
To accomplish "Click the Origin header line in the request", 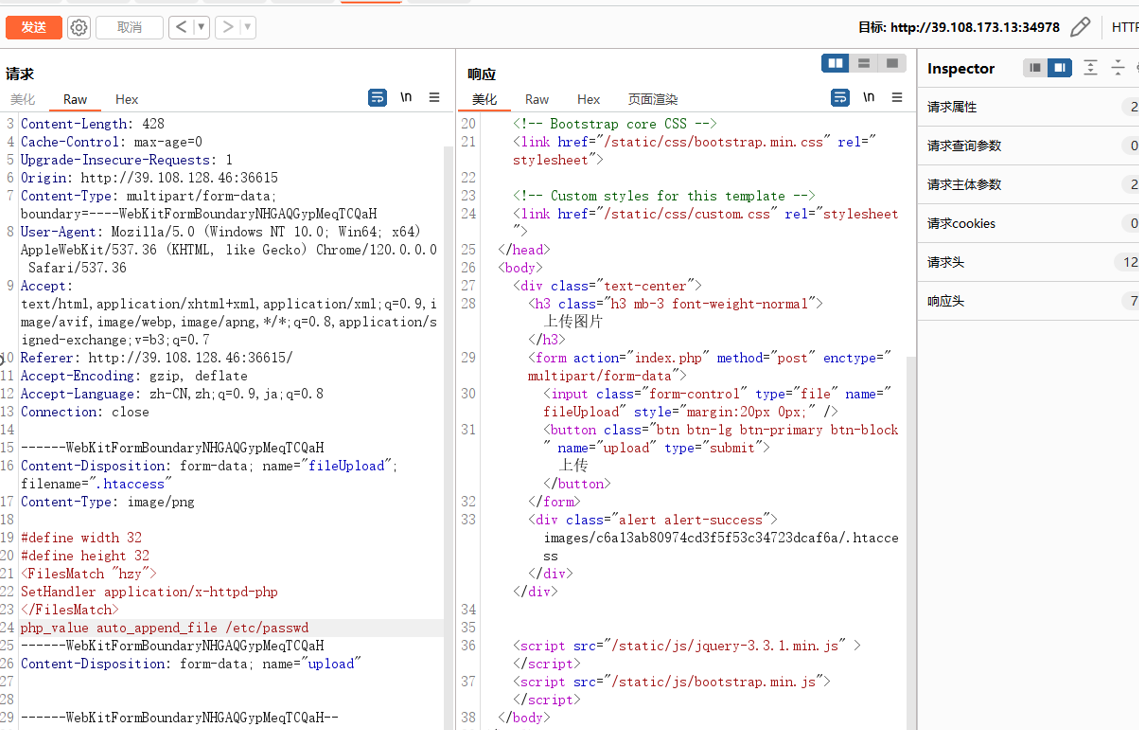I will point(149,178).
